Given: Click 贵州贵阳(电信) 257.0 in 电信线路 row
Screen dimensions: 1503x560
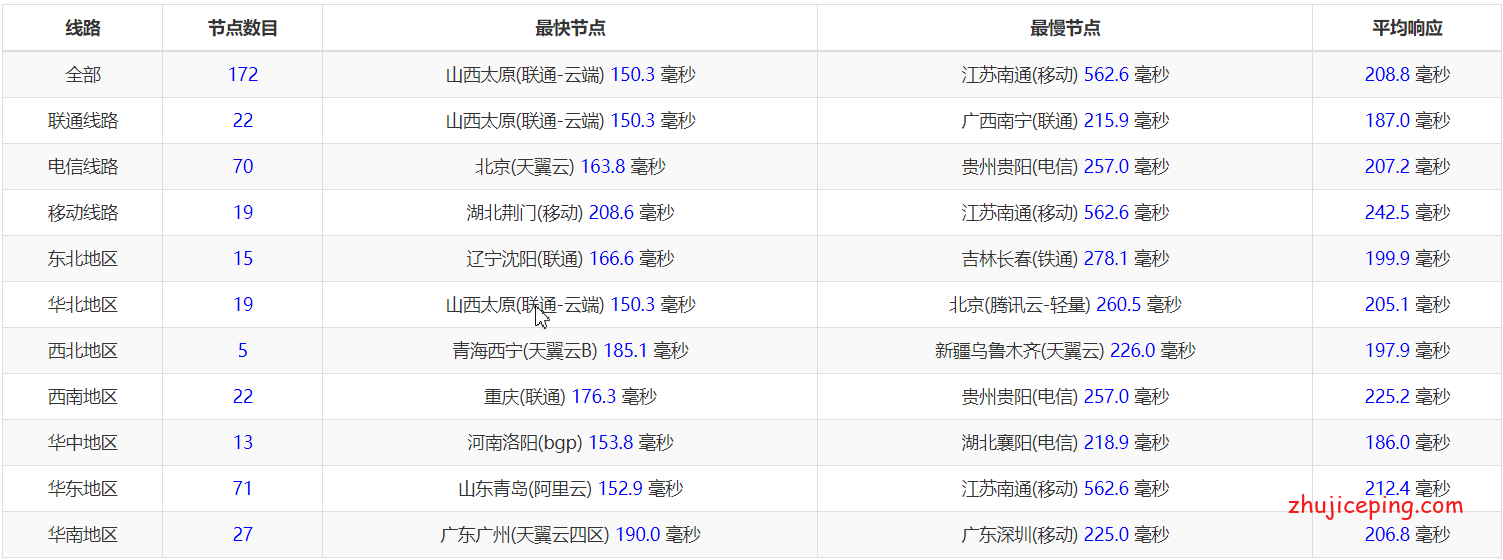Looking at the screenshot, I should (1065, 167).
